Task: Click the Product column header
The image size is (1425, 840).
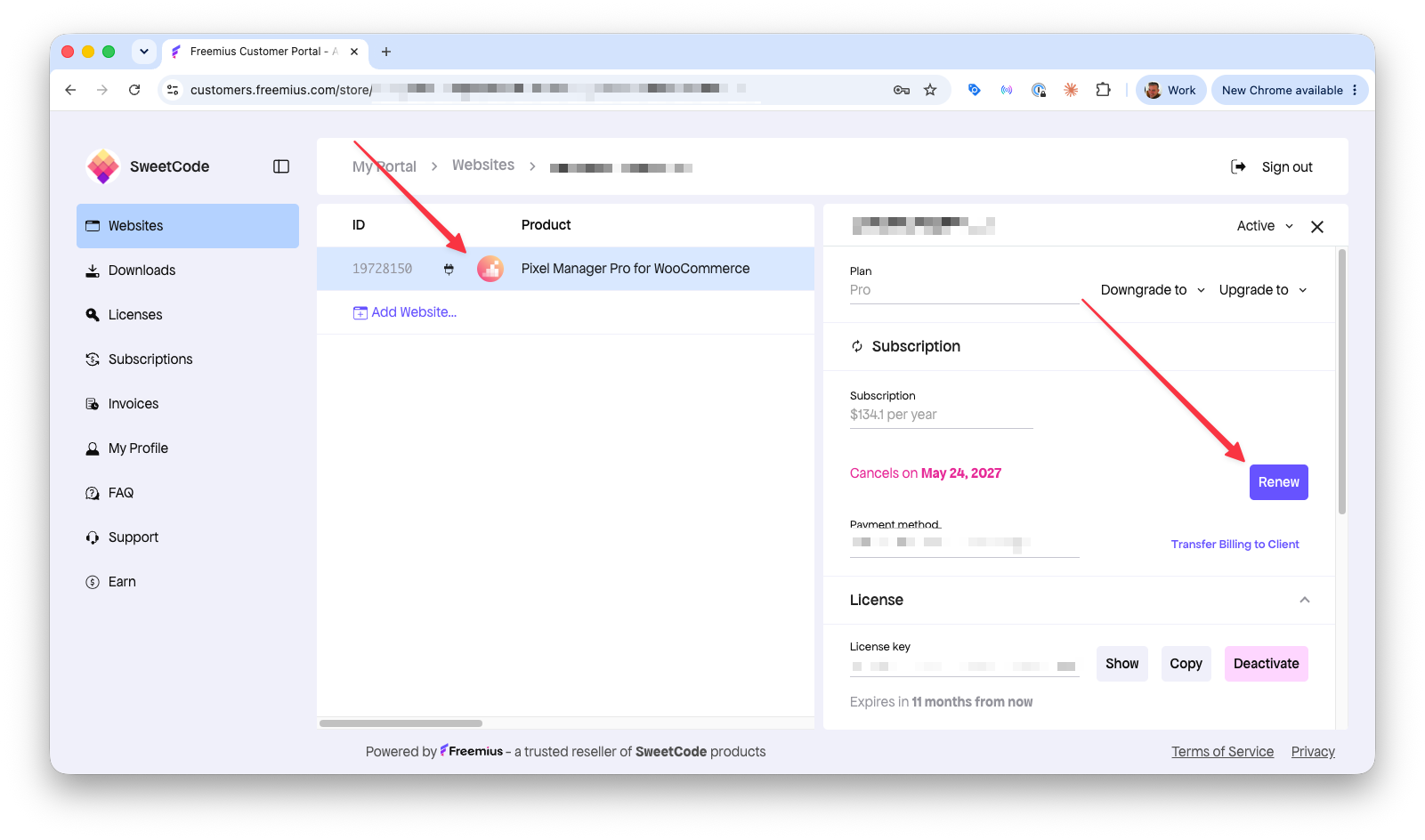Action: pyautogui.click(x=546, y=225)
